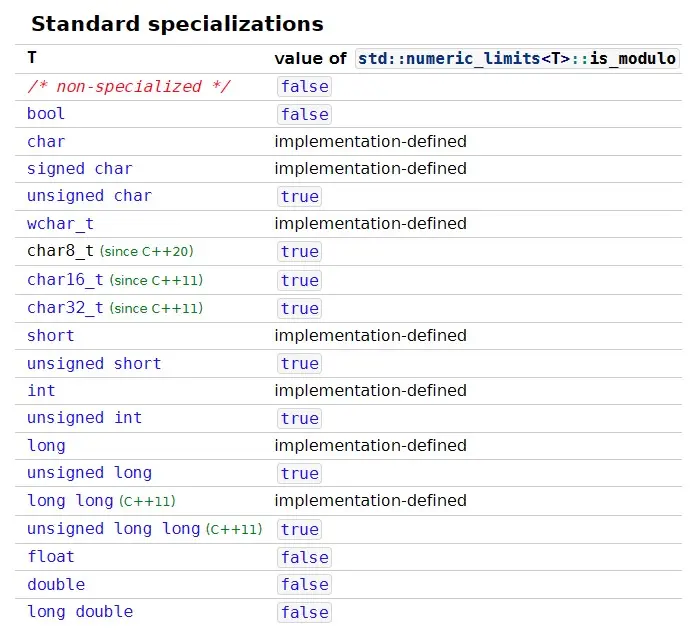699x637 pixels.
Task: Open the unsigned short link
Action: click(x=94, y=363)
